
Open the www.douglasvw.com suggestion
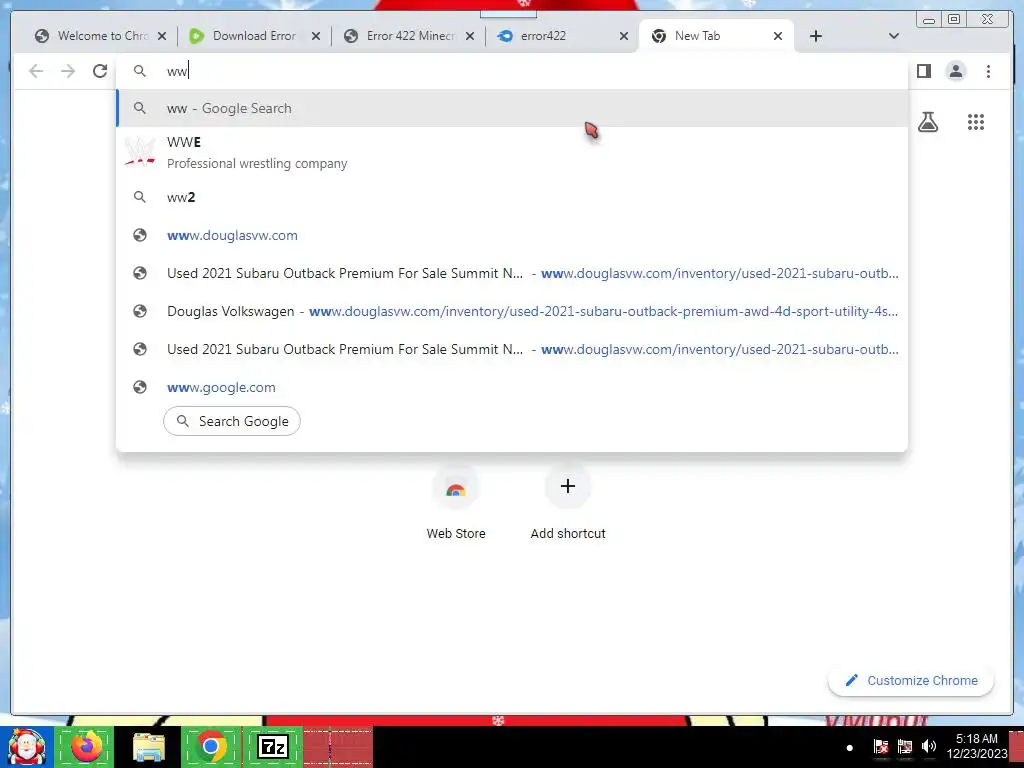512,235
